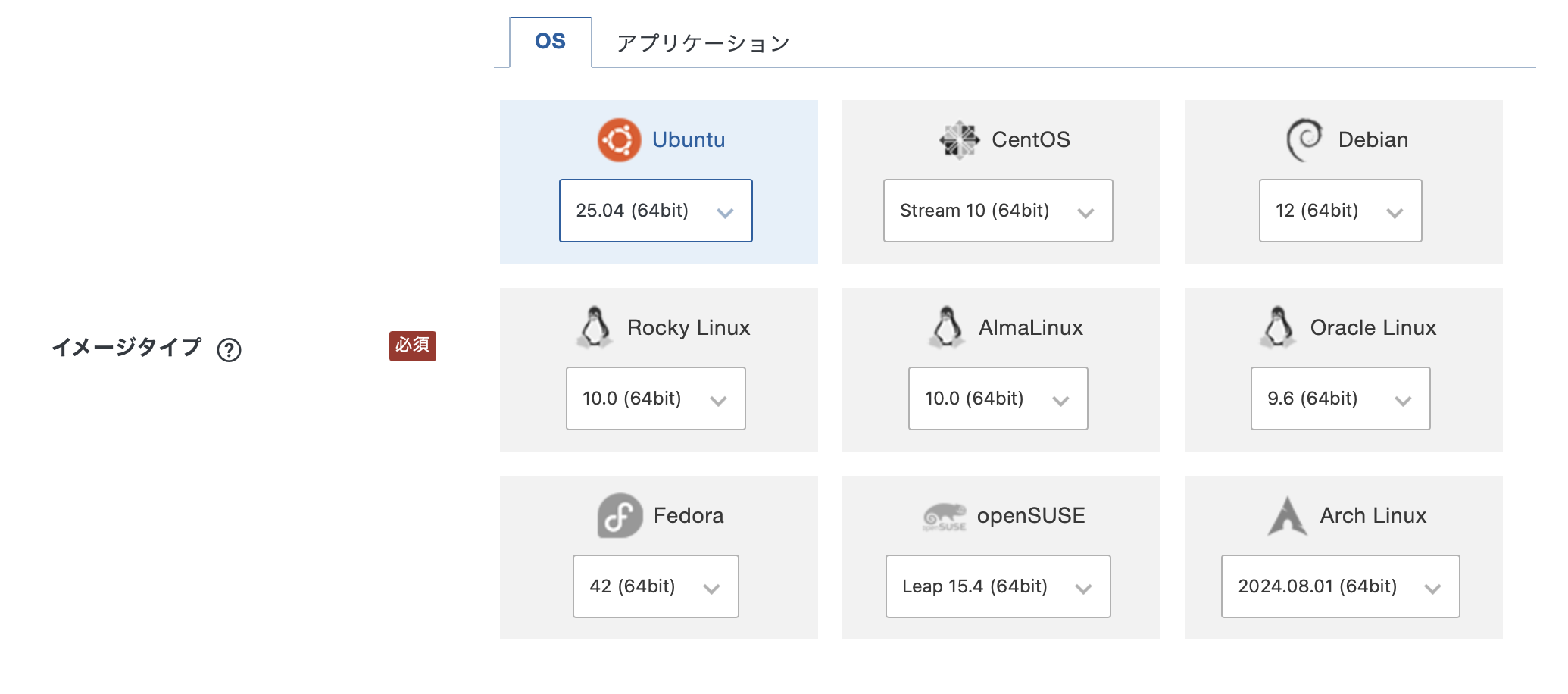This screenshot has height=694, width=1568.
Task: Click the Ubuntu logo icon
Action: tap(619, 140)
